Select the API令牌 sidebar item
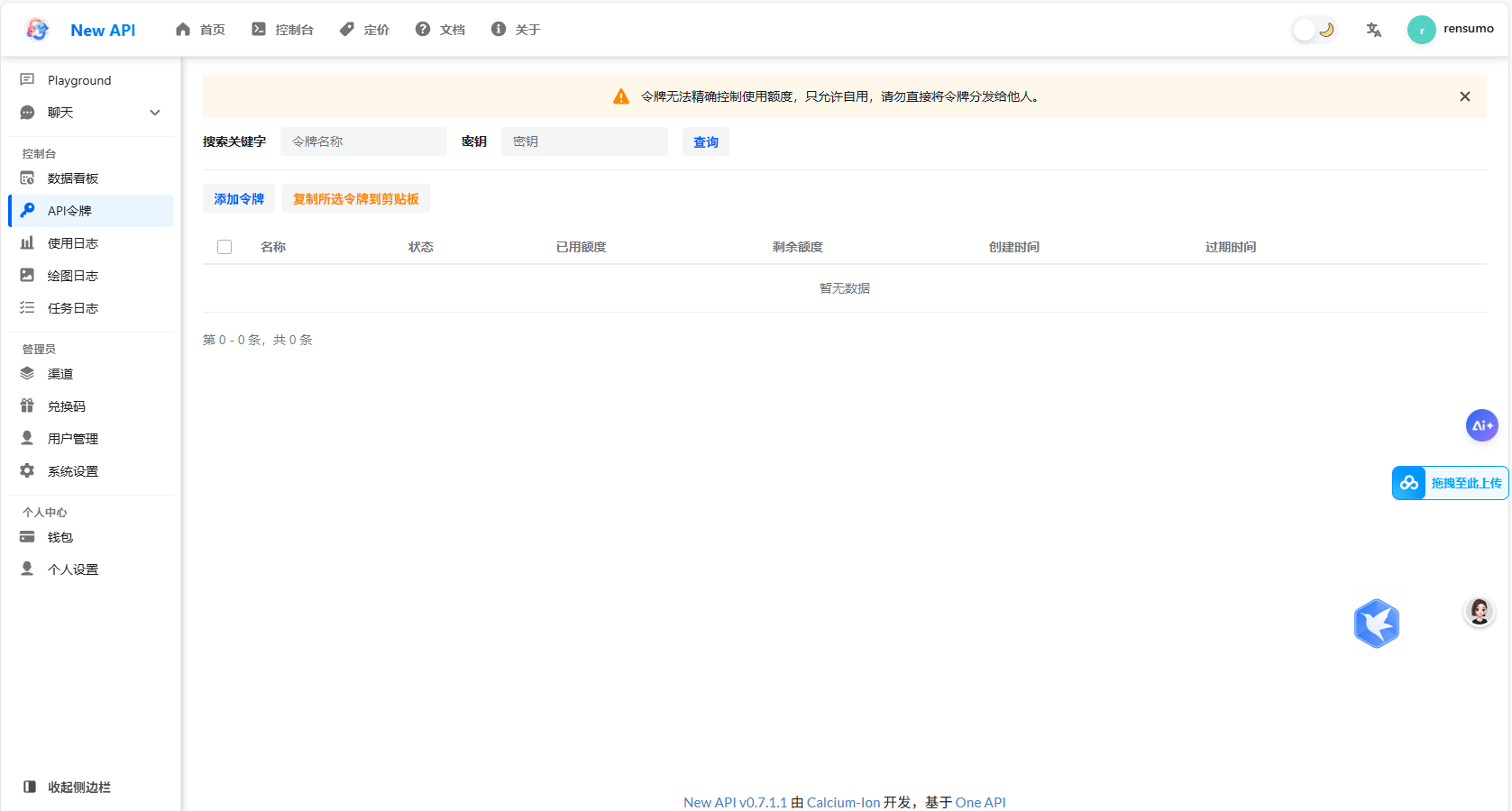 click(x=72, y=210)
